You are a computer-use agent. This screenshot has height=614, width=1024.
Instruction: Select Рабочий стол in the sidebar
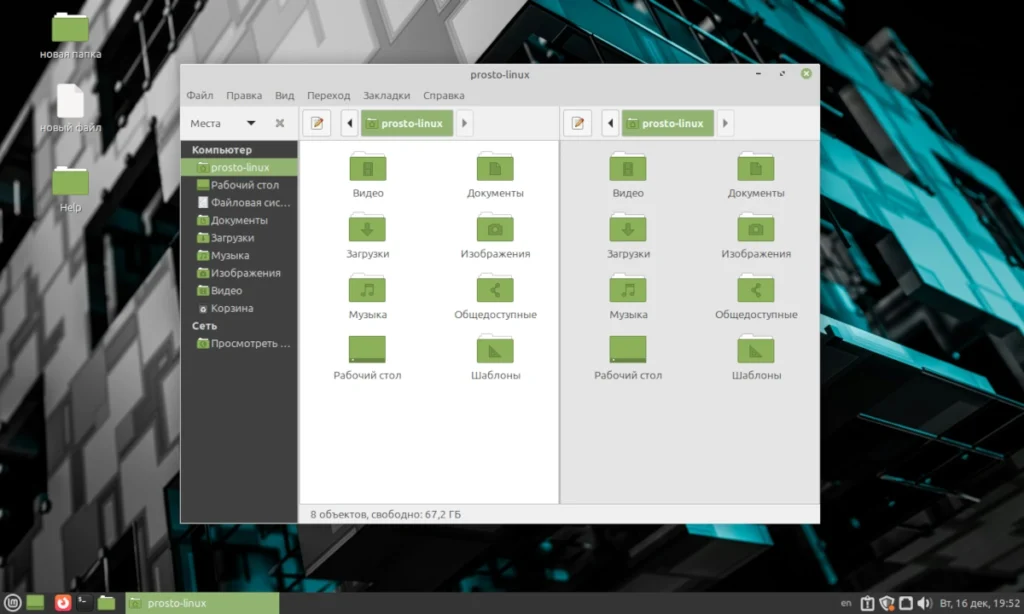[x=239, y=185]
